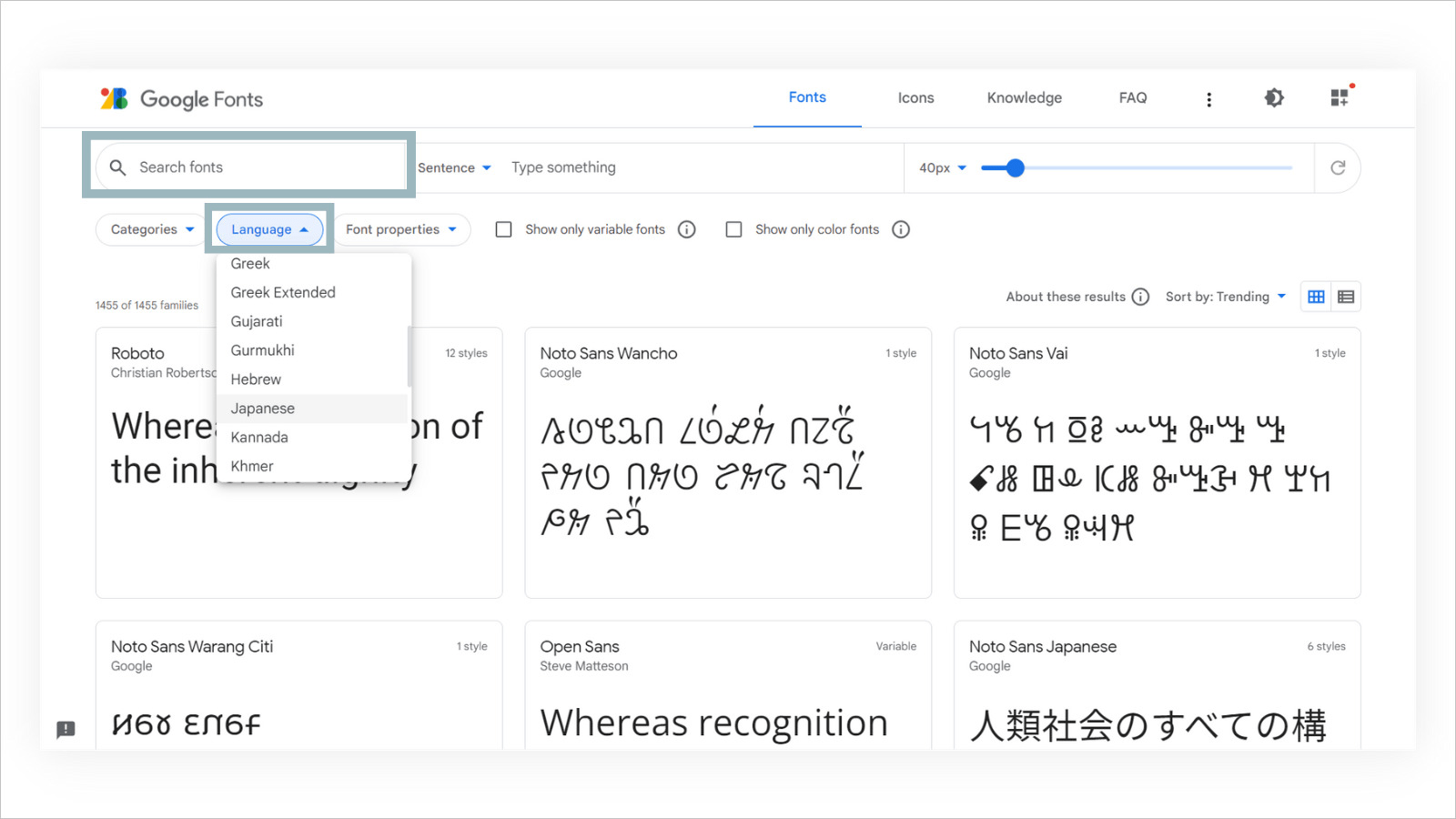The height and width of the screenshot is (819, 1456).
Task: Open the Noto Sans Japanese font card
Action: click(1157, 685)
